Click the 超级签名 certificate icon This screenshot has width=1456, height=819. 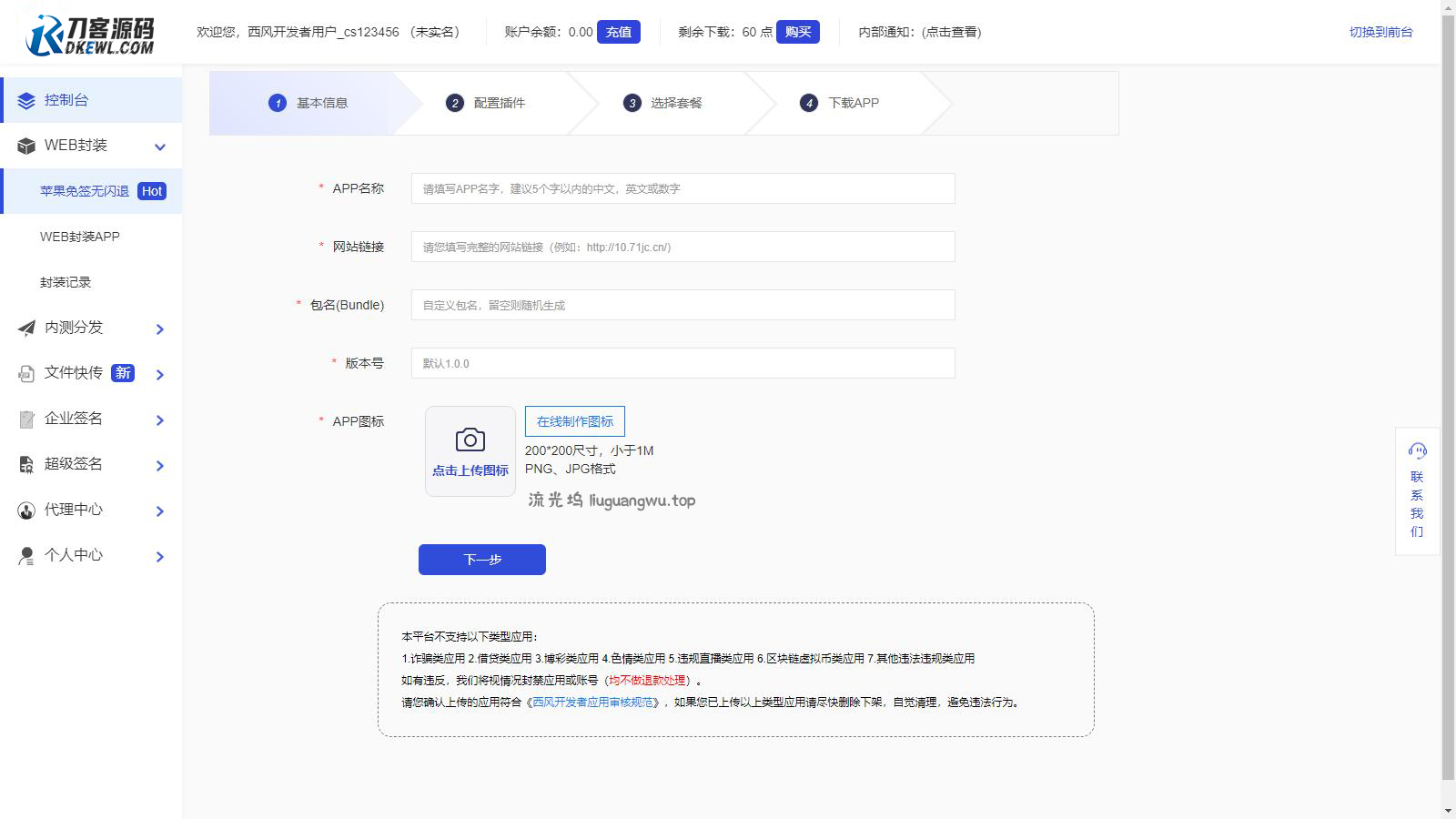[x=26, y=464]
